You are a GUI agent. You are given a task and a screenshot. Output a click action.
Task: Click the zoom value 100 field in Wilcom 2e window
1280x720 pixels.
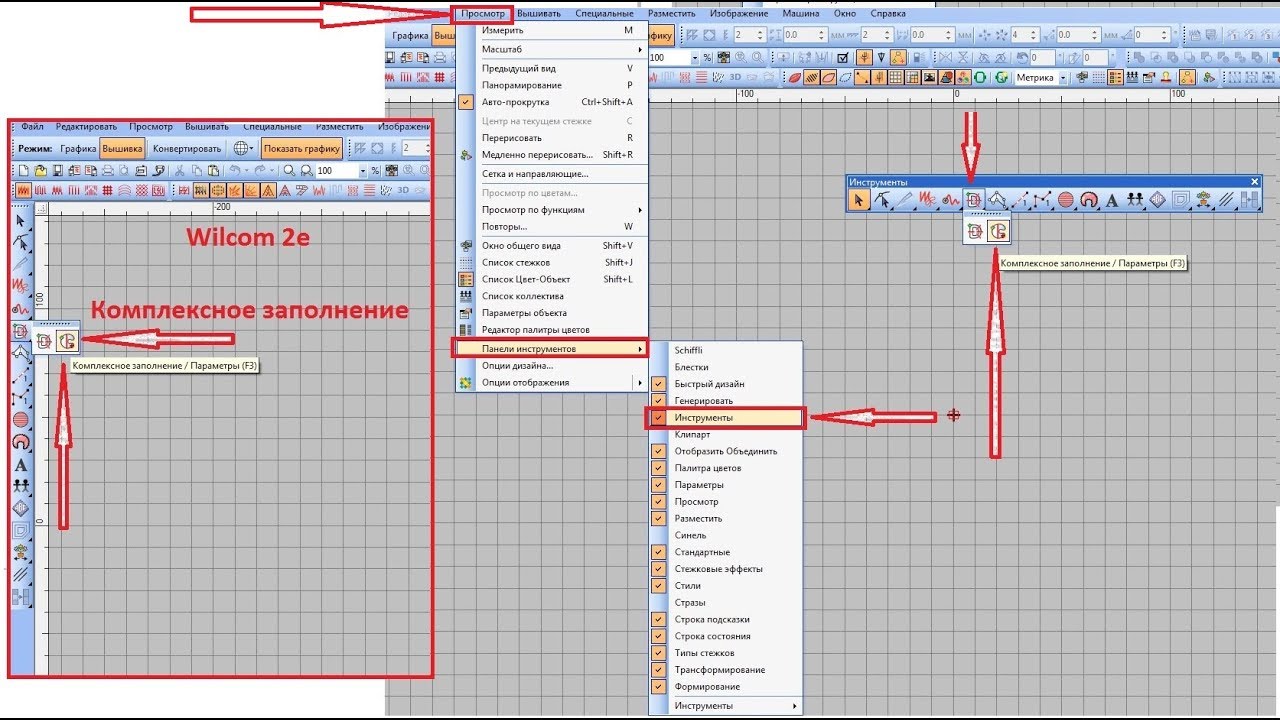[336, 171]
